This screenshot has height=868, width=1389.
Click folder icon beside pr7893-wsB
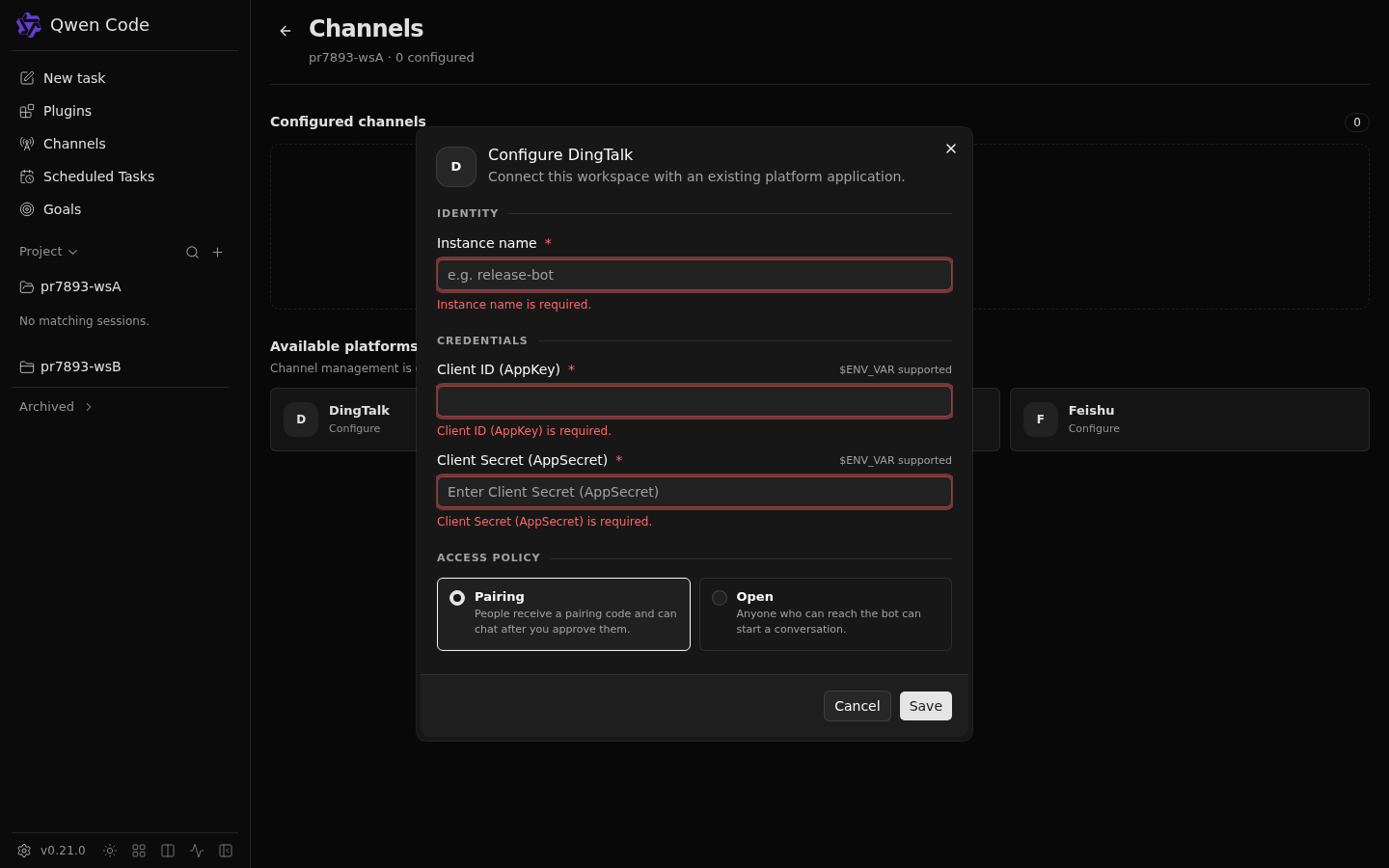tap(27, 366)
